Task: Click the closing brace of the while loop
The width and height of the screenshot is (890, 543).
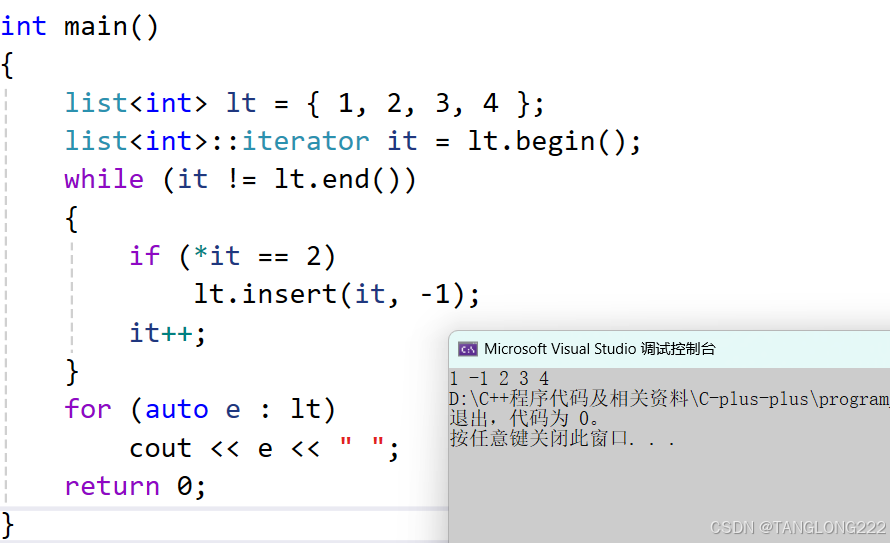Action: 72,372
